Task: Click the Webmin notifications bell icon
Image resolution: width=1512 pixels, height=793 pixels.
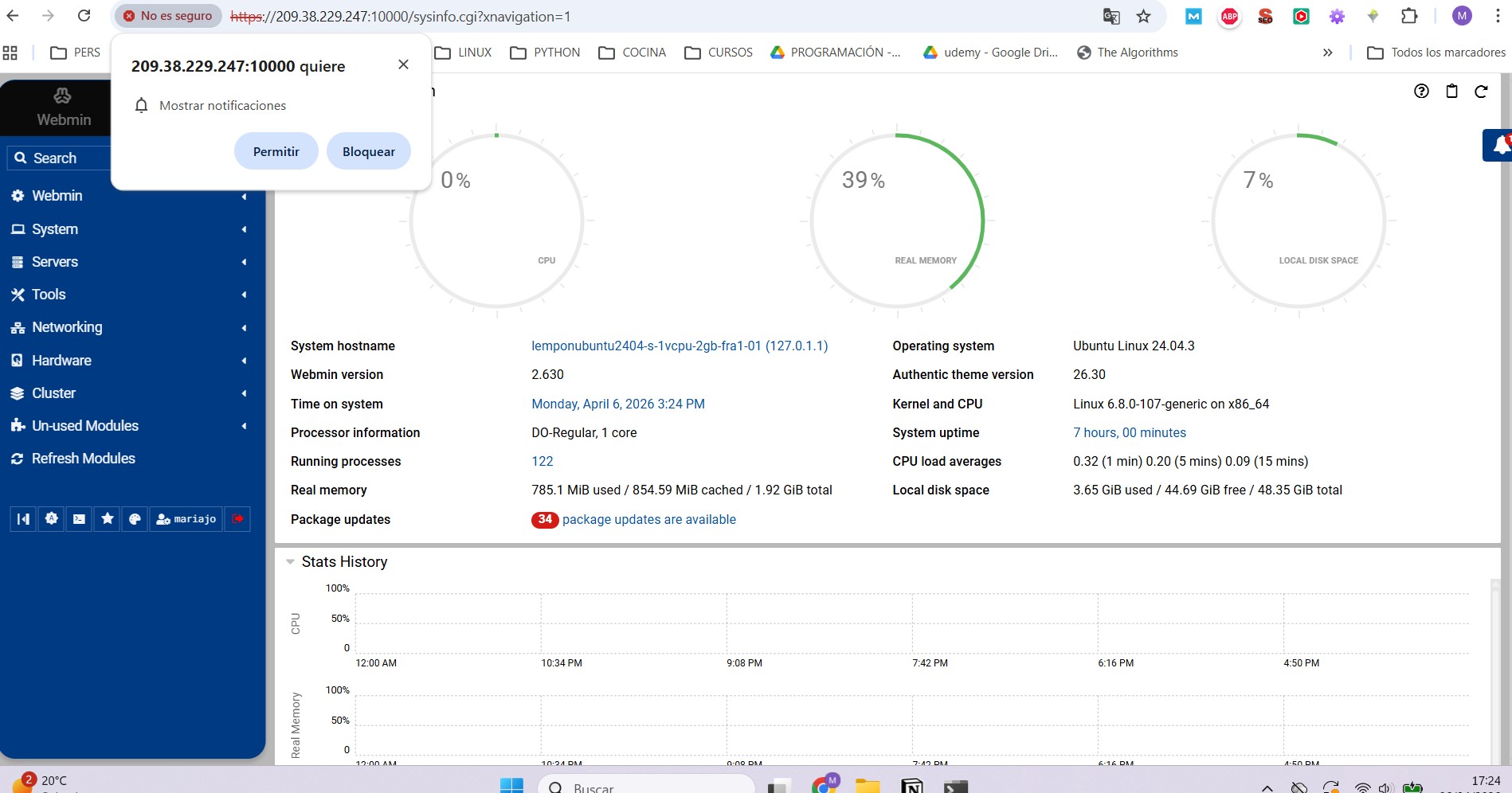Action: [1499, 145]
